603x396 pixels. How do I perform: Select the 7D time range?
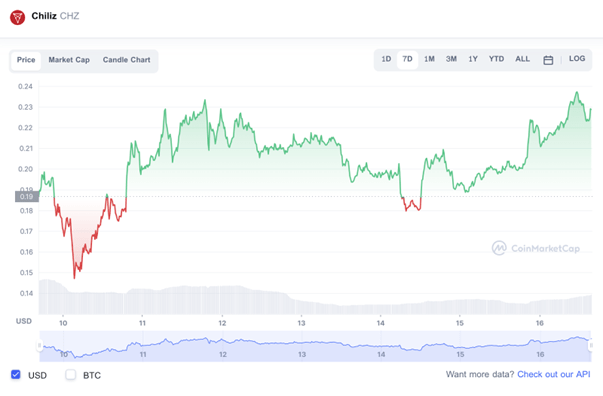(407, 59)
